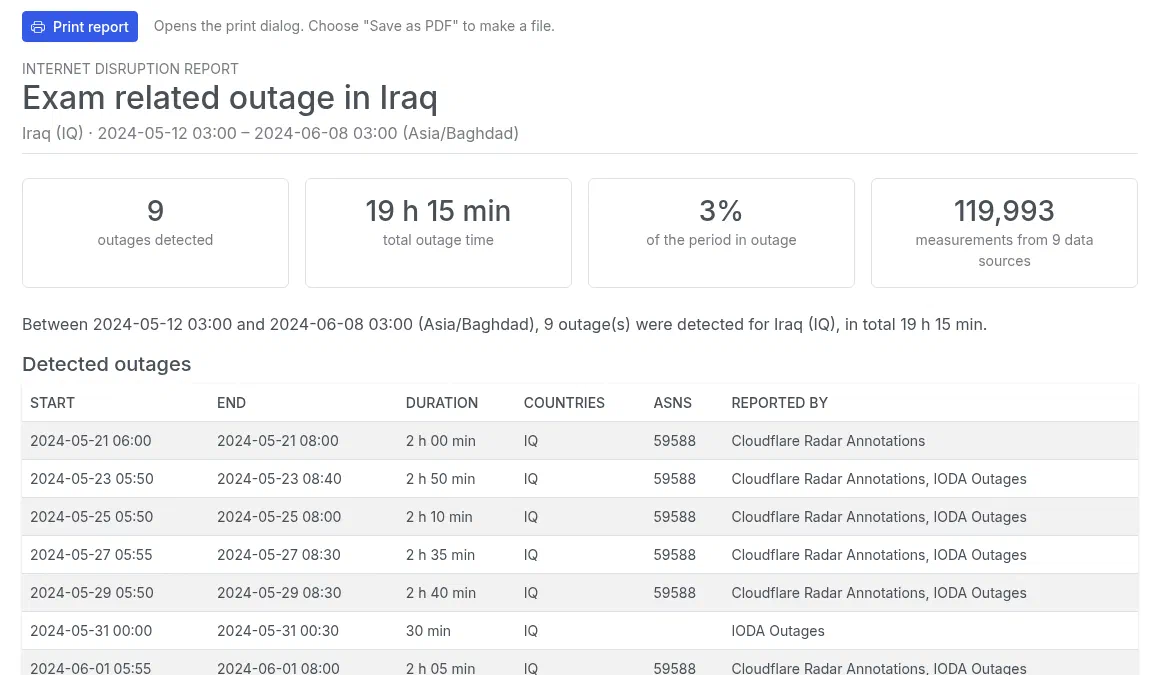Click the Print report button

point(80,27)
